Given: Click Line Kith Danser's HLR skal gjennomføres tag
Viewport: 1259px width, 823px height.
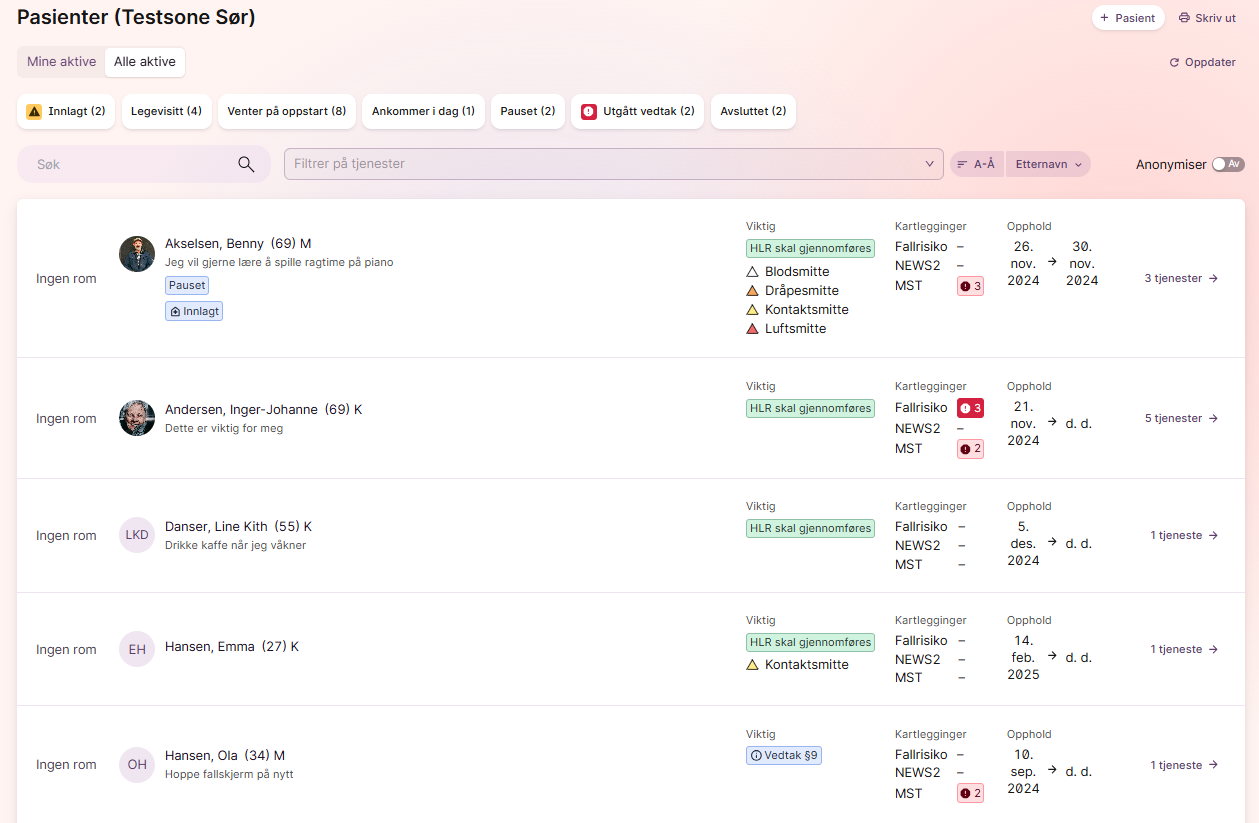Looking at the screenshot, I should (x=810, y=528).
